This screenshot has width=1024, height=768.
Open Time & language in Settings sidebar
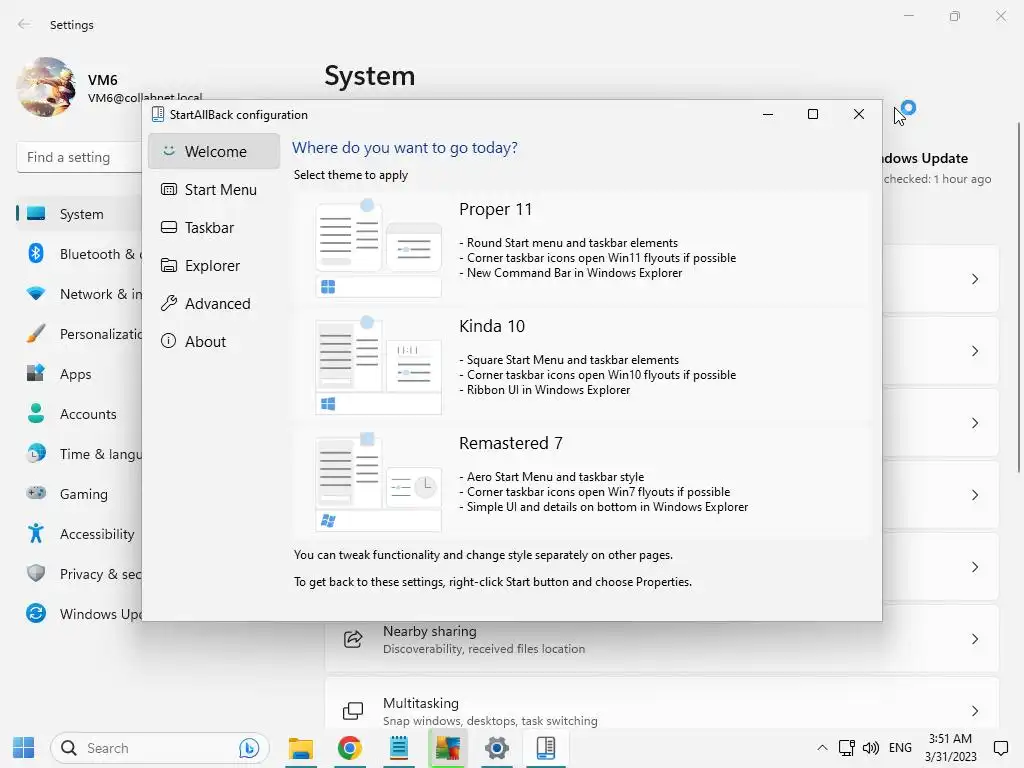click(x=79, y=454)
